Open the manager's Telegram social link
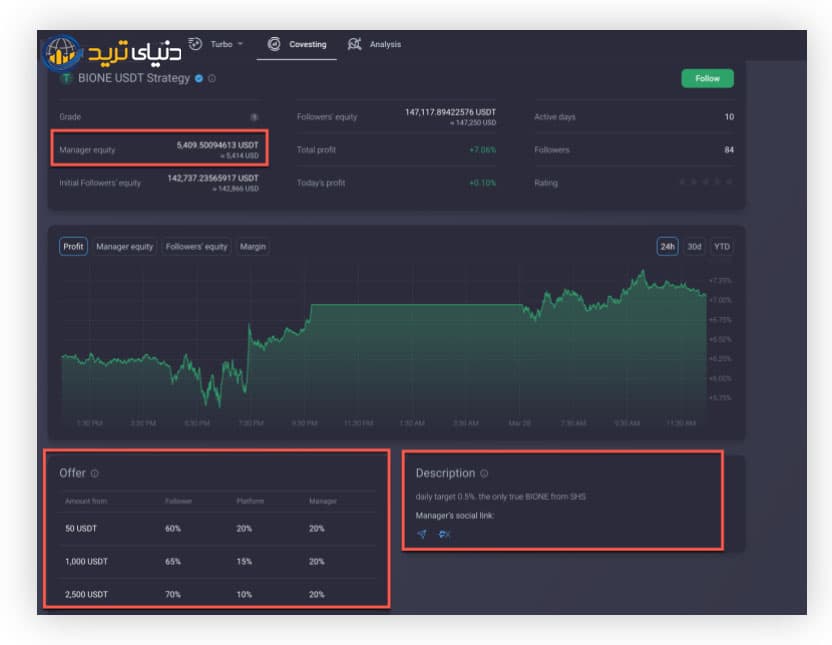832x645 pixels. tap(422, 534)
